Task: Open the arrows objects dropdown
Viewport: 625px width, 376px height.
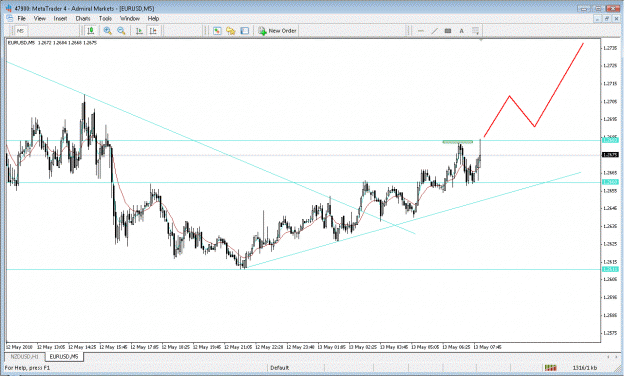Action: (476, 31)
